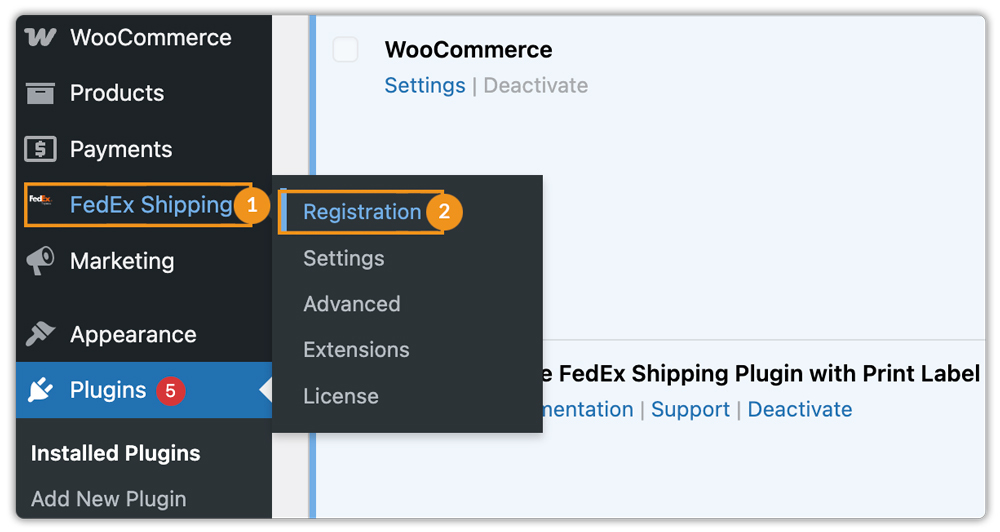
Task: Click the Marketing megaphone icon
Action: (x=40, y=261)
